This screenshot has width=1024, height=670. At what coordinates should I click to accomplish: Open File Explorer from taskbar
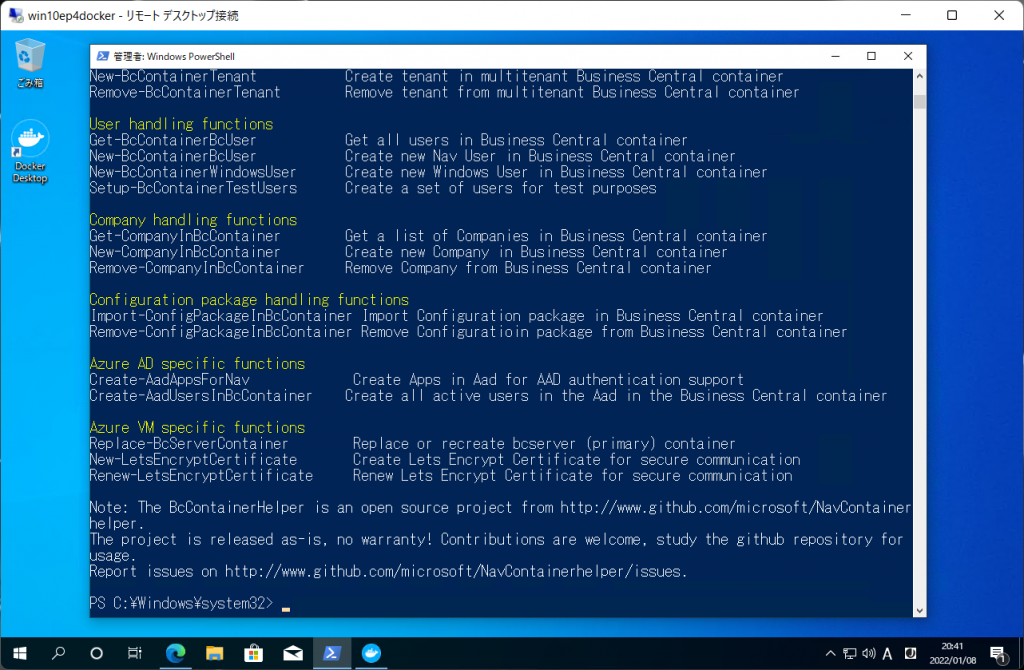coord(214,653)
